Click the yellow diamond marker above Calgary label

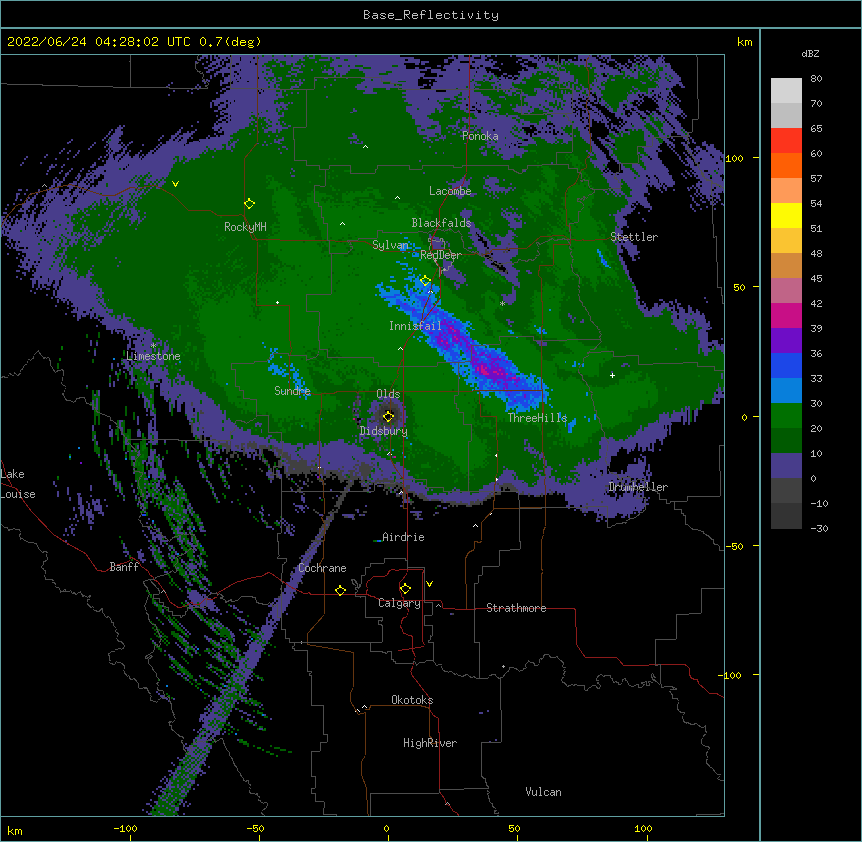click(x=405, y=589)
